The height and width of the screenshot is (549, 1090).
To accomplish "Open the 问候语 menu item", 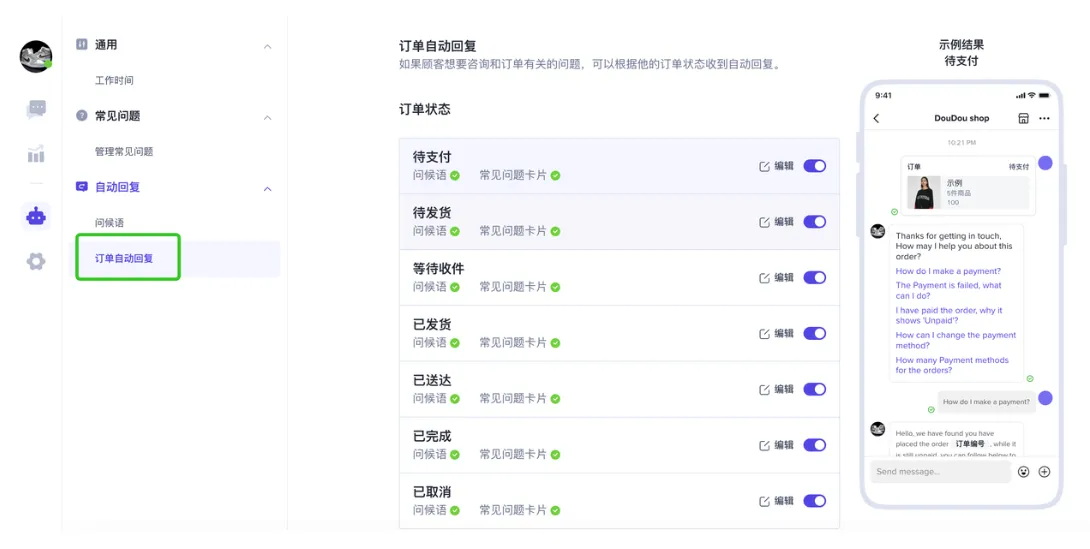I will coord(109,222).
